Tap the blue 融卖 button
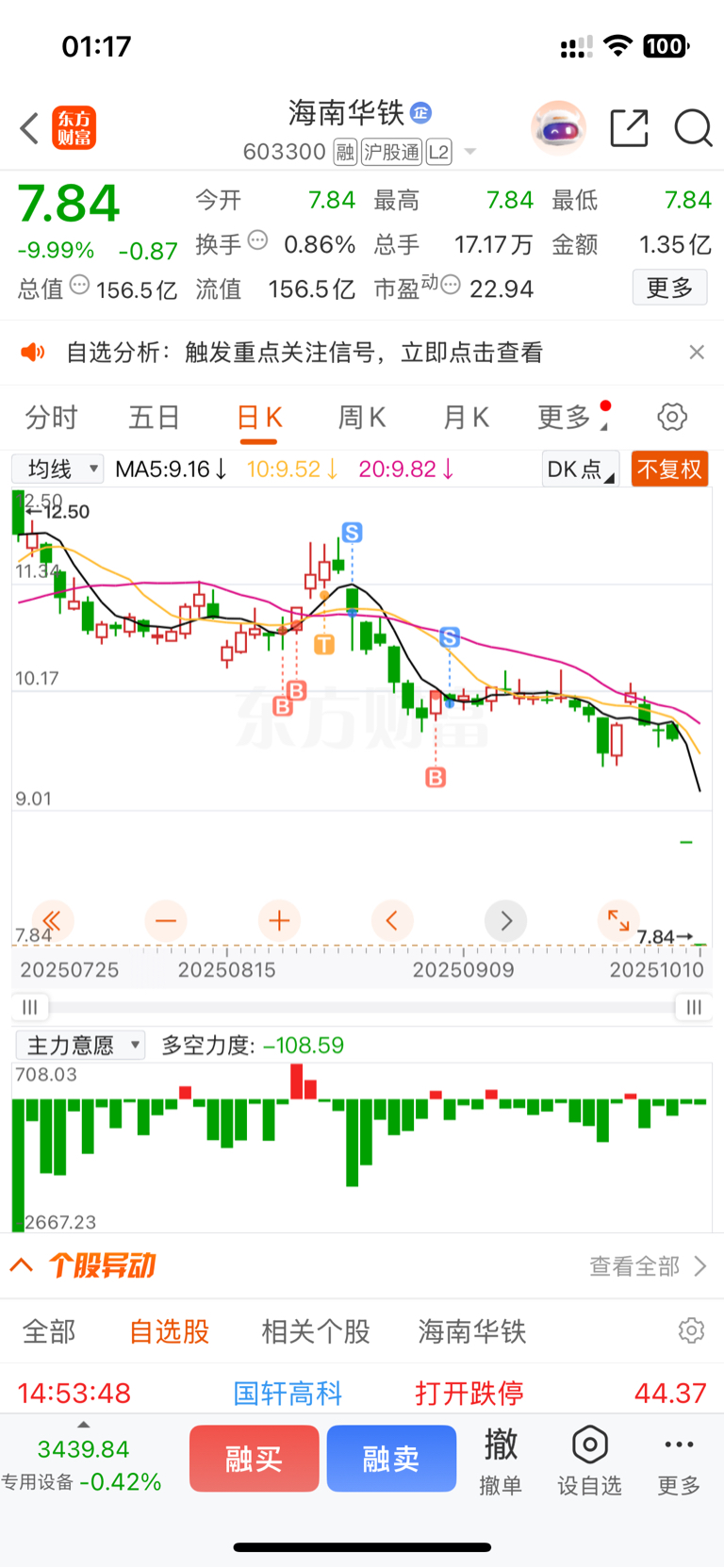The width and height of the screenshot is (724, 1568). click(x=391, y=1459)
